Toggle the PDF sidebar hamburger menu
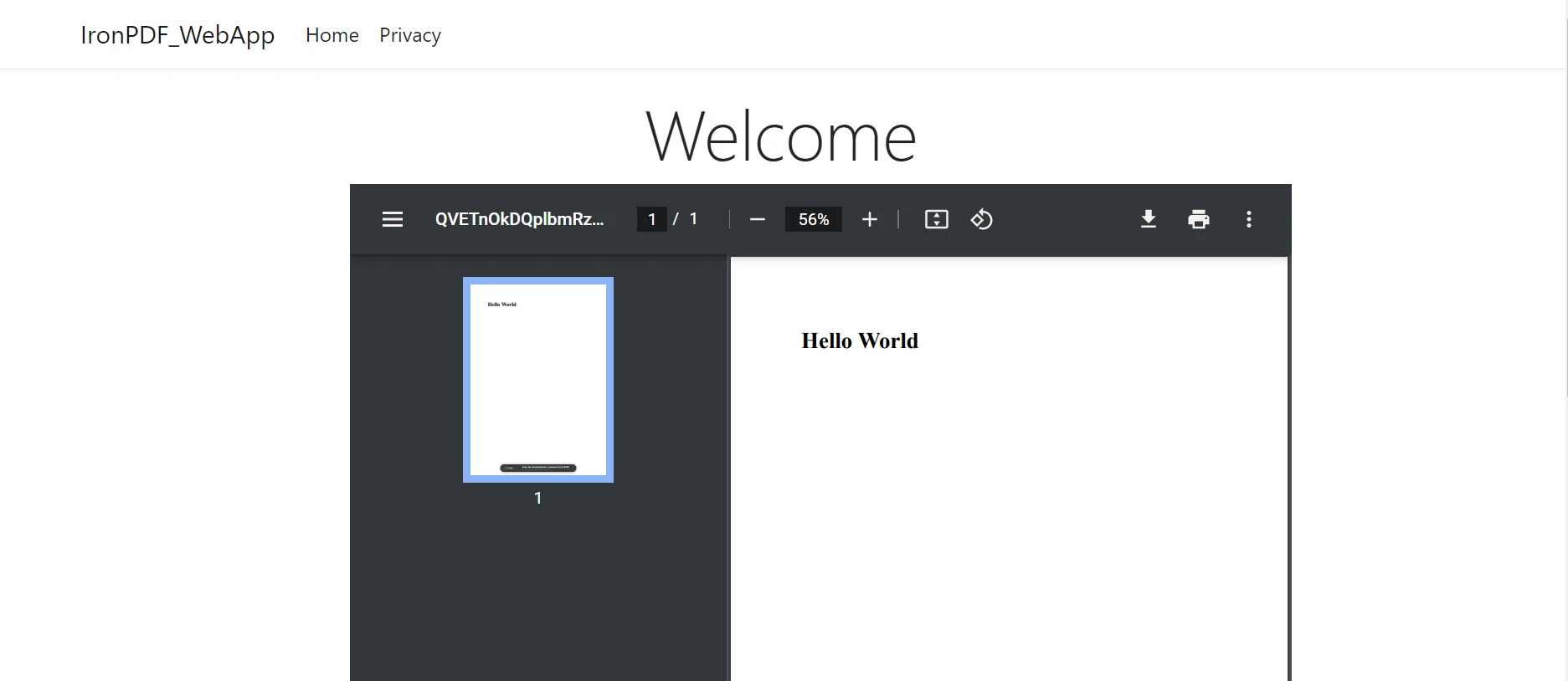The height and width of the screenshot is (681, 1568). pos(393,219)
